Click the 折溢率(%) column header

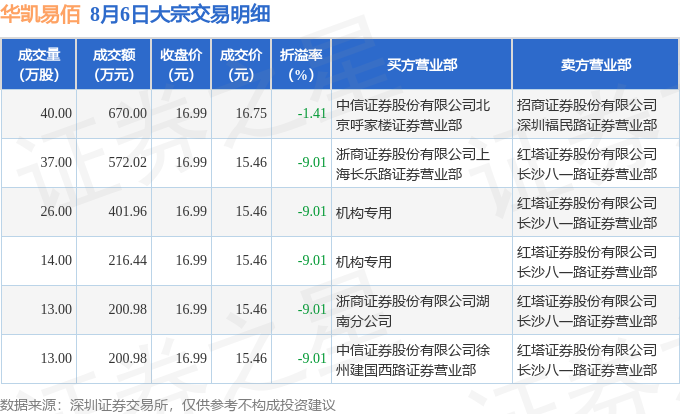[301, 65]
